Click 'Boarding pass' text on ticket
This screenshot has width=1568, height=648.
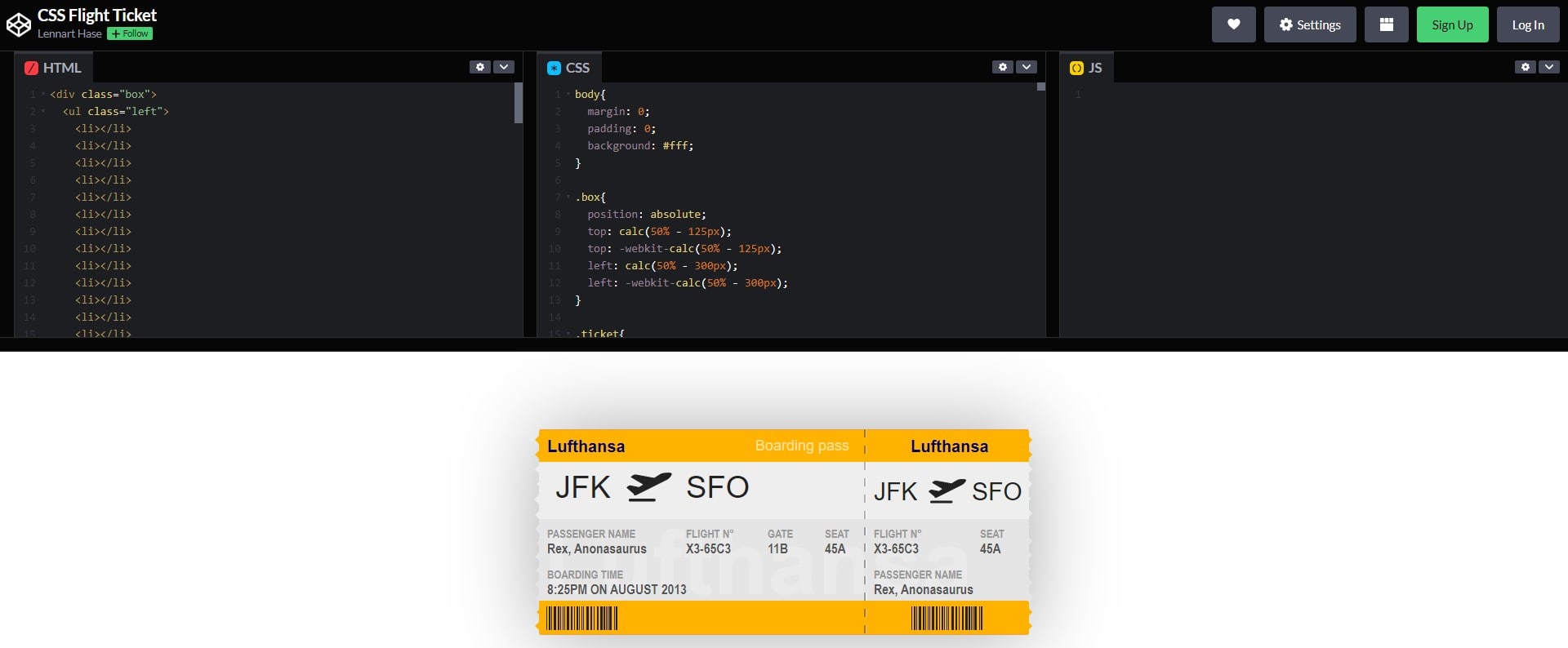[802, 446]
